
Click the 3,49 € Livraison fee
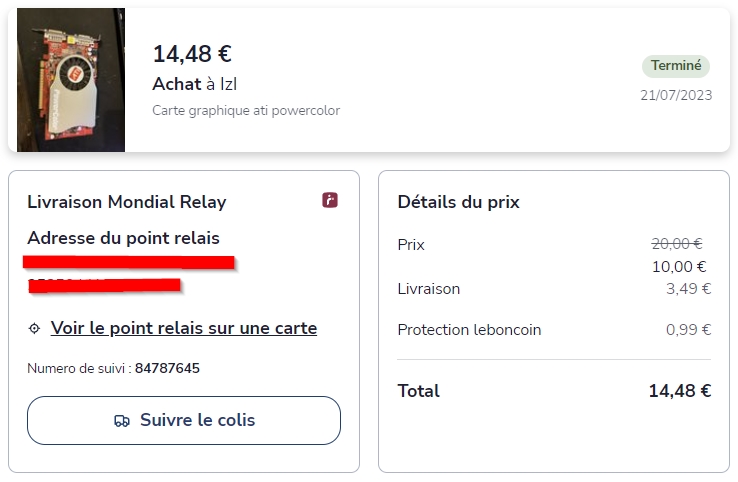coord(688,289)
